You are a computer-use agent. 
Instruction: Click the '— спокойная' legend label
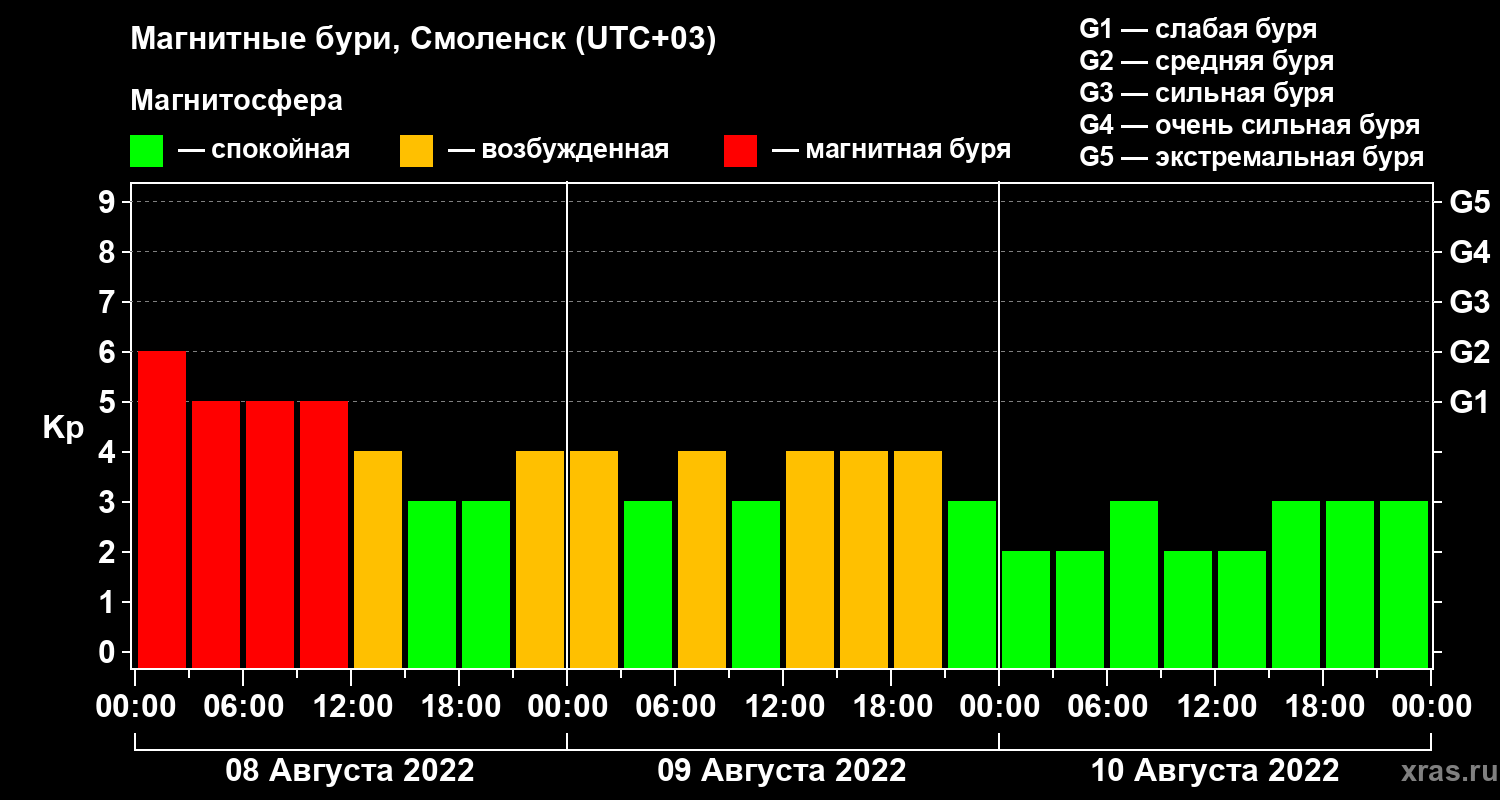(264, 150)
